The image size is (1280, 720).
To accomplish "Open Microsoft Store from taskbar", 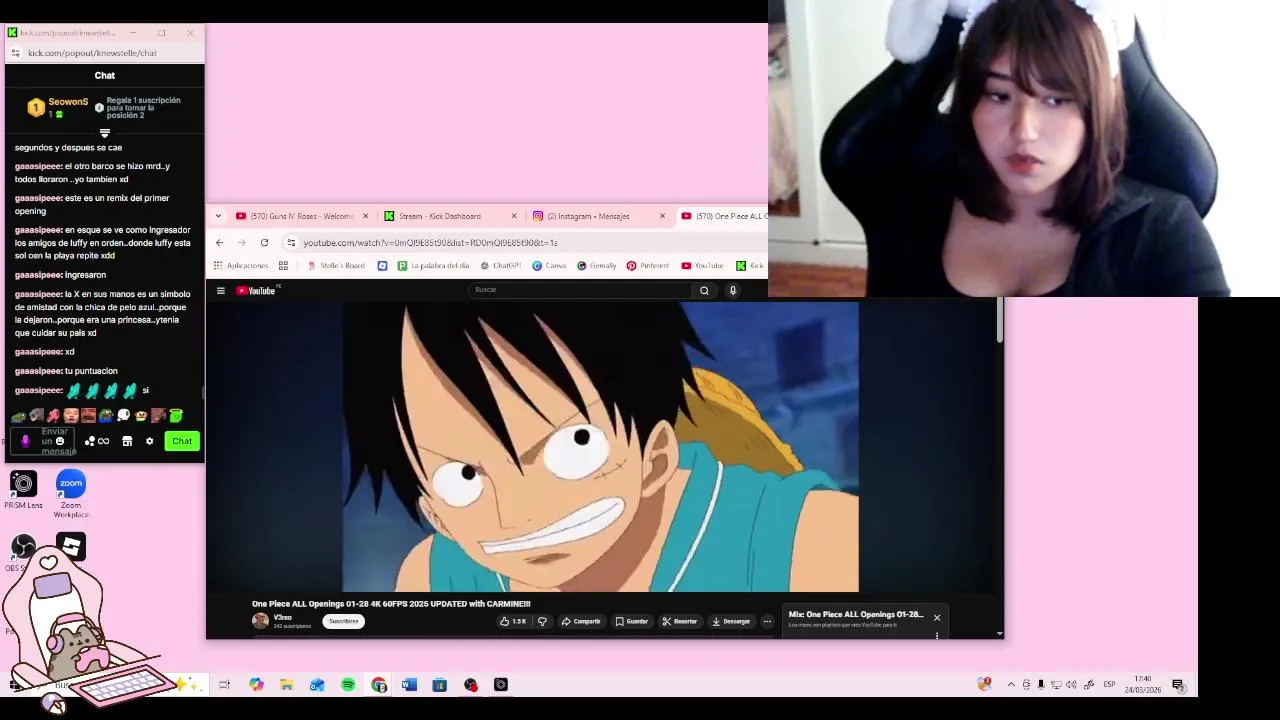I will pos(440,685).
